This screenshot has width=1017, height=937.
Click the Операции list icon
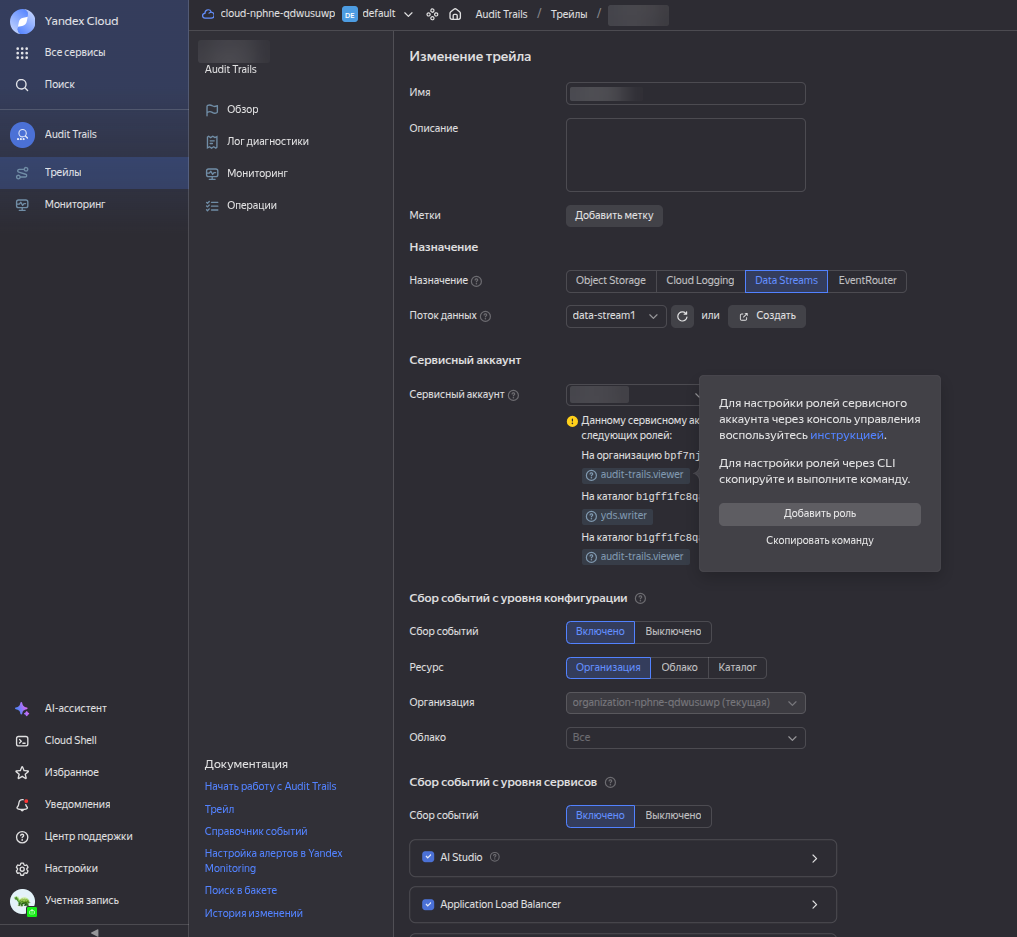211,206
